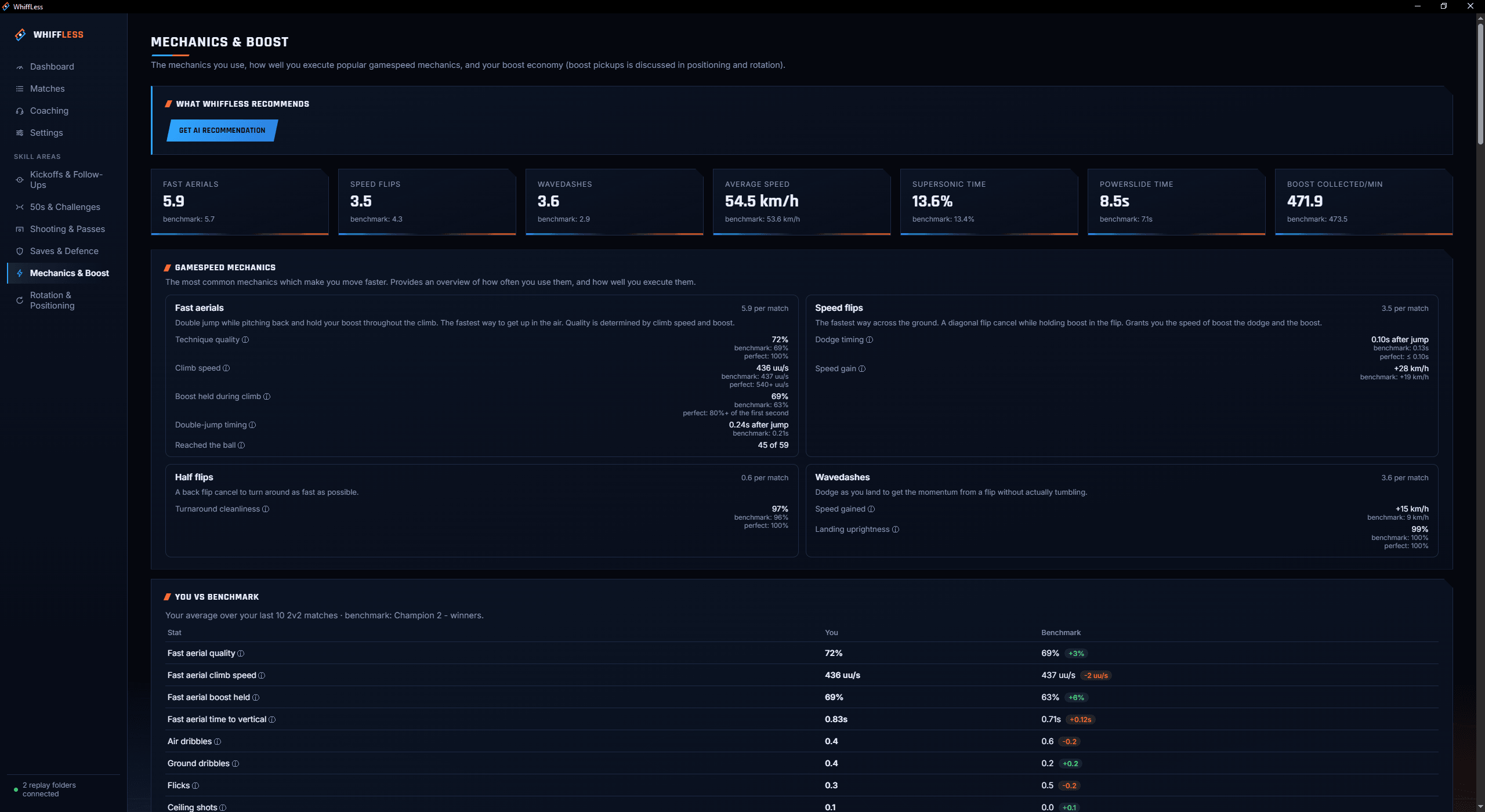
Task: Show info for Ceiling shots
Action: tap(223, 808)
